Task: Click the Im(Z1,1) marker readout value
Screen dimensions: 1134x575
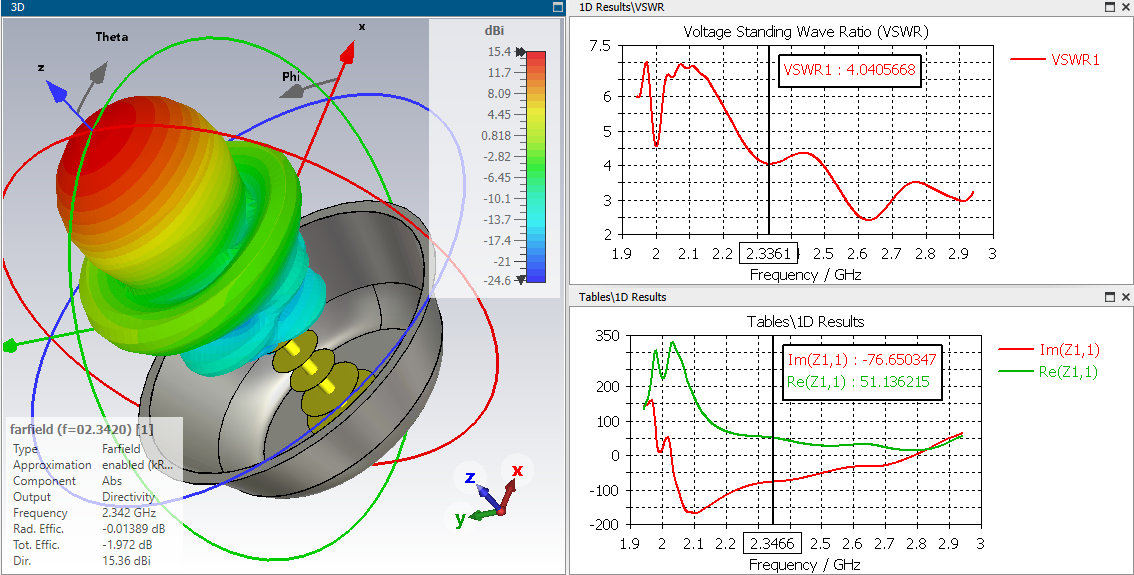Action: pos(862,361)
